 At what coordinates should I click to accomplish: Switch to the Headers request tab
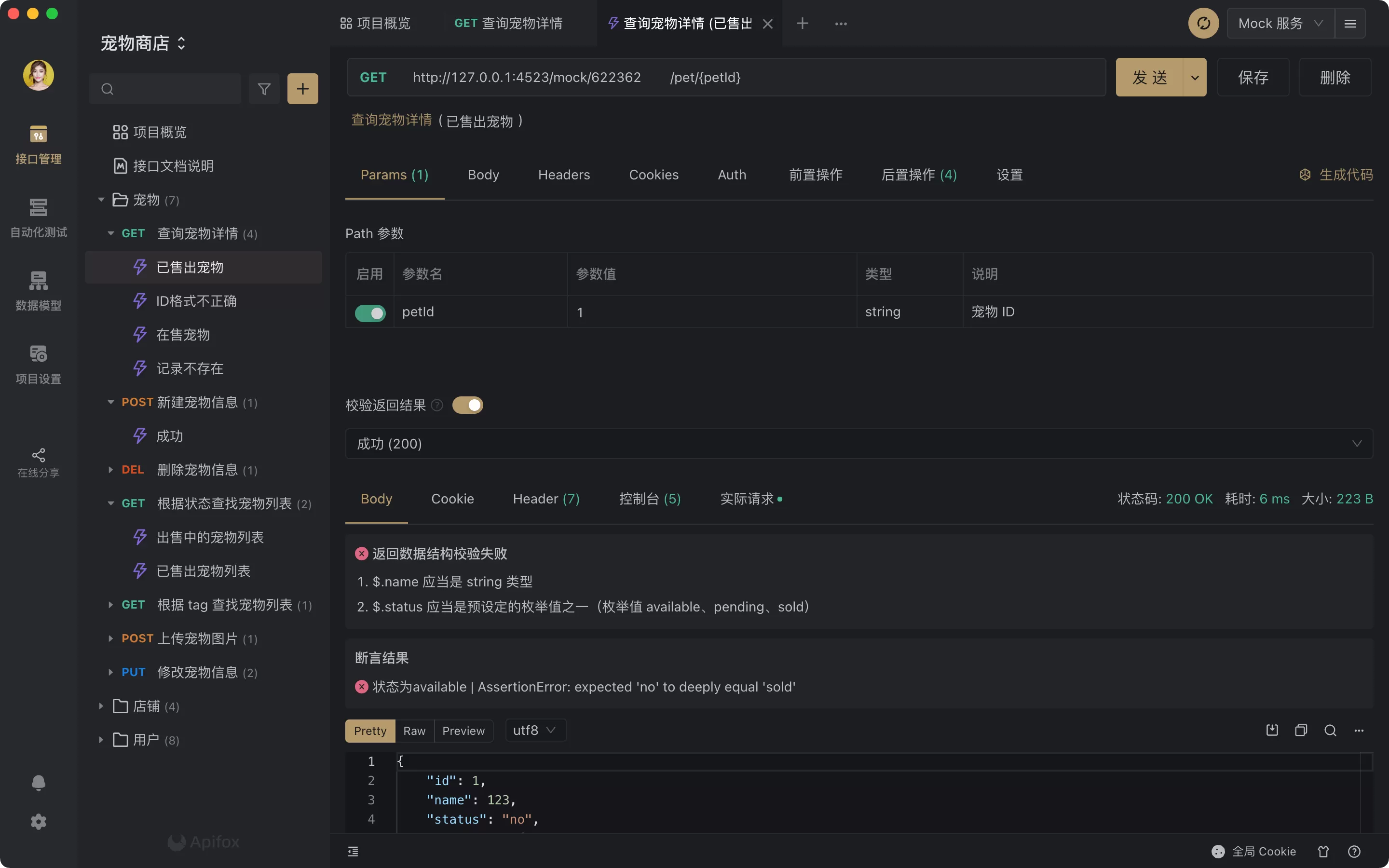(564, 175)
